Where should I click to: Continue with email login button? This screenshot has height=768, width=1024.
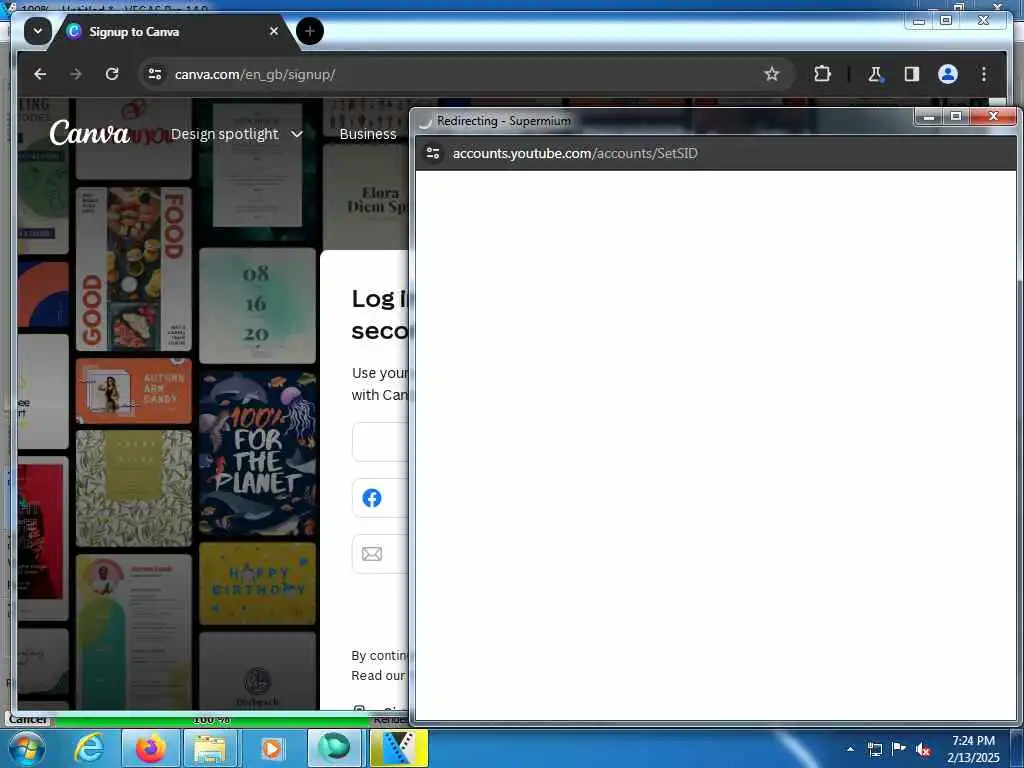pos(381,554)
